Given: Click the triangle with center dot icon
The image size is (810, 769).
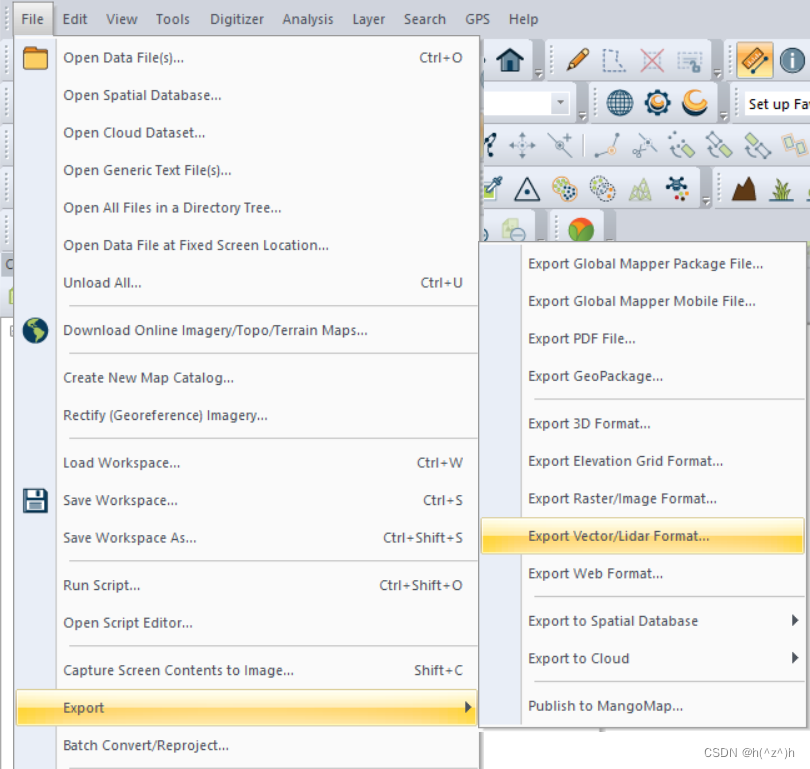Looking at the screenshot, I should (527, 189).
